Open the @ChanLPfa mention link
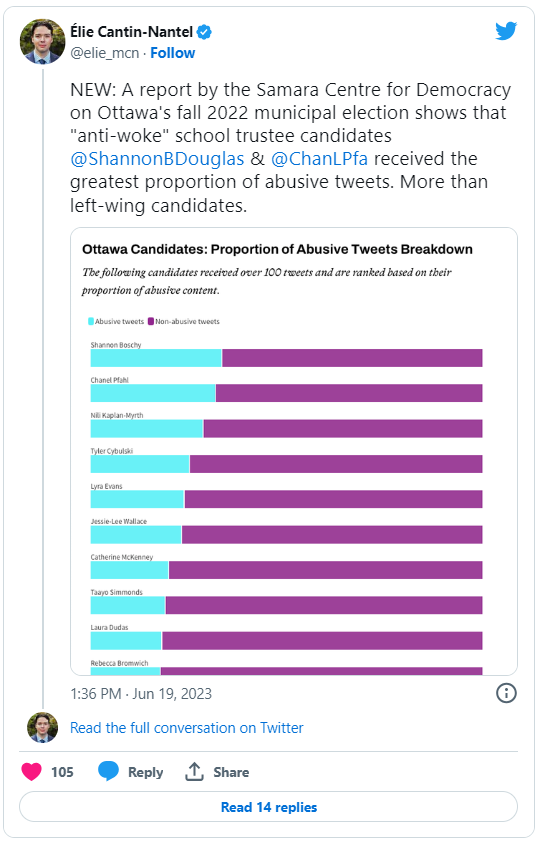 click(x=319, y=159)
